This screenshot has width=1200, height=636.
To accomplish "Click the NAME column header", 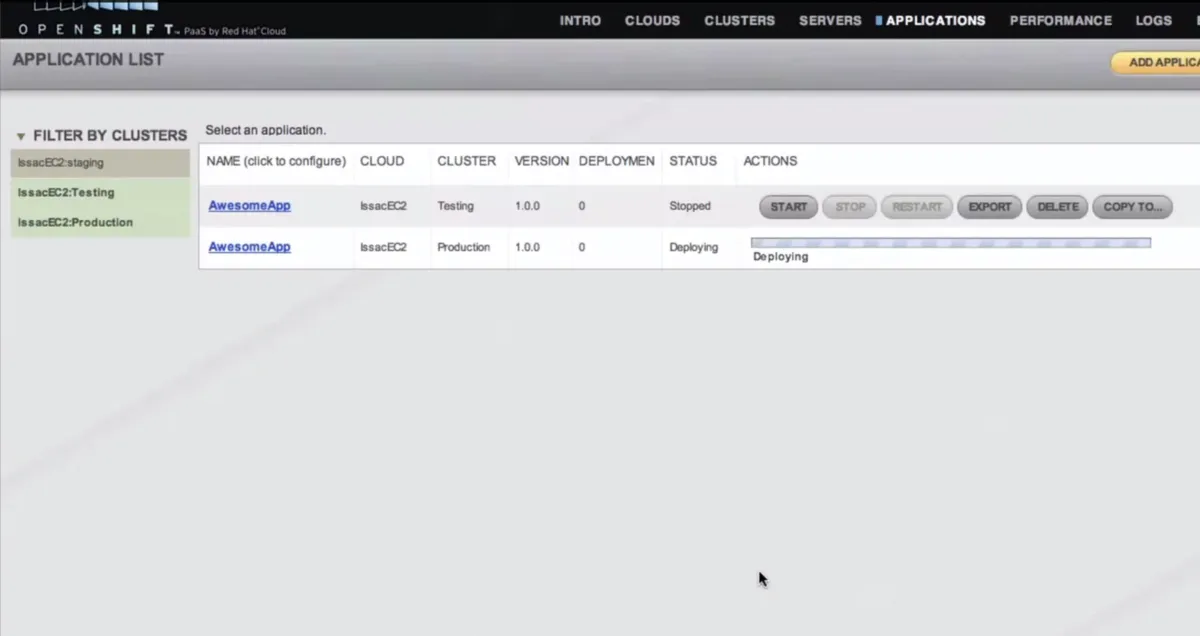I will tap(276, 161).
